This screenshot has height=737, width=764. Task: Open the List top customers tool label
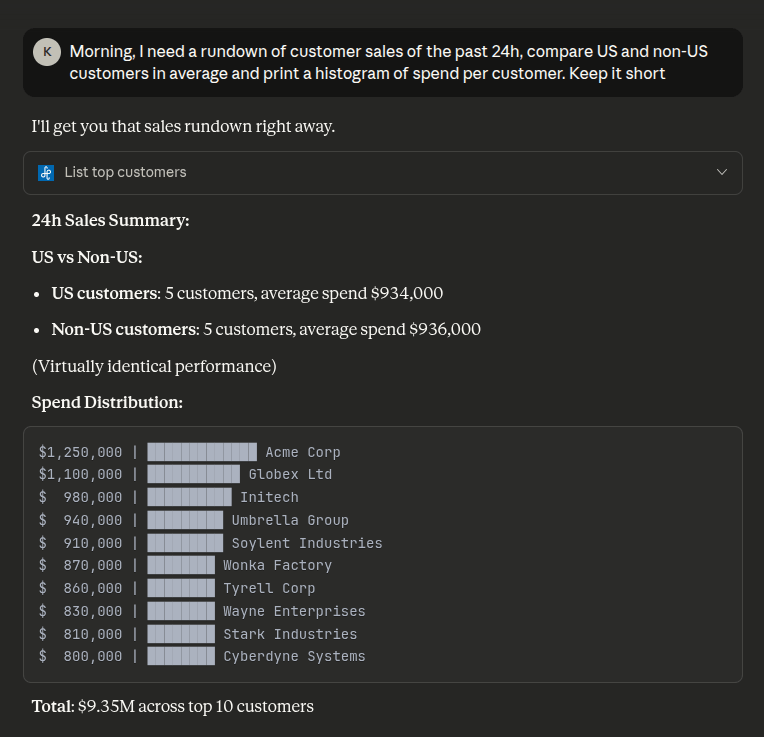pos(125,172)
